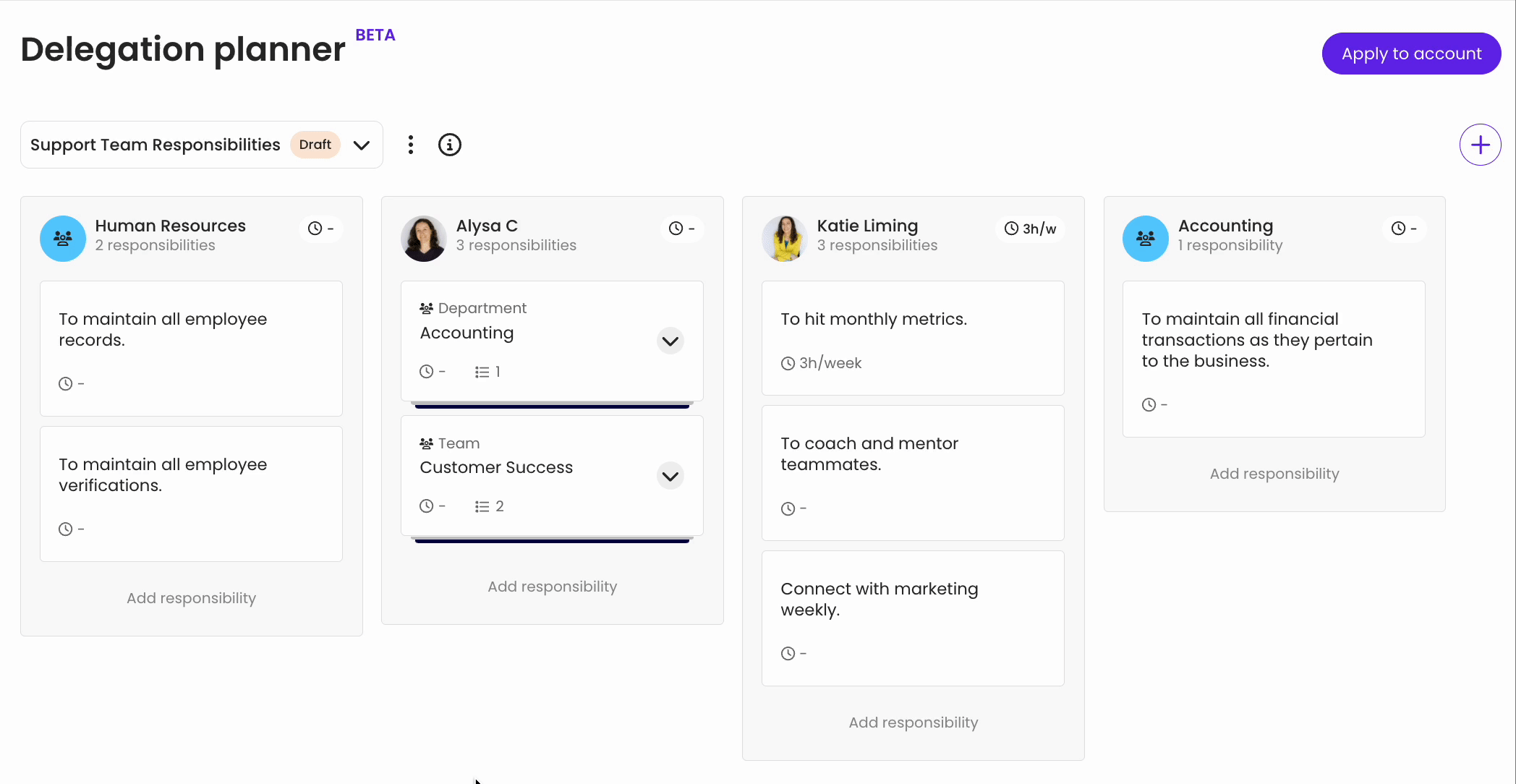The height and width of the screenshot is (784, 1516).
Task: Click the clock badge on Accounting column header
Action: coord(1404,229)
